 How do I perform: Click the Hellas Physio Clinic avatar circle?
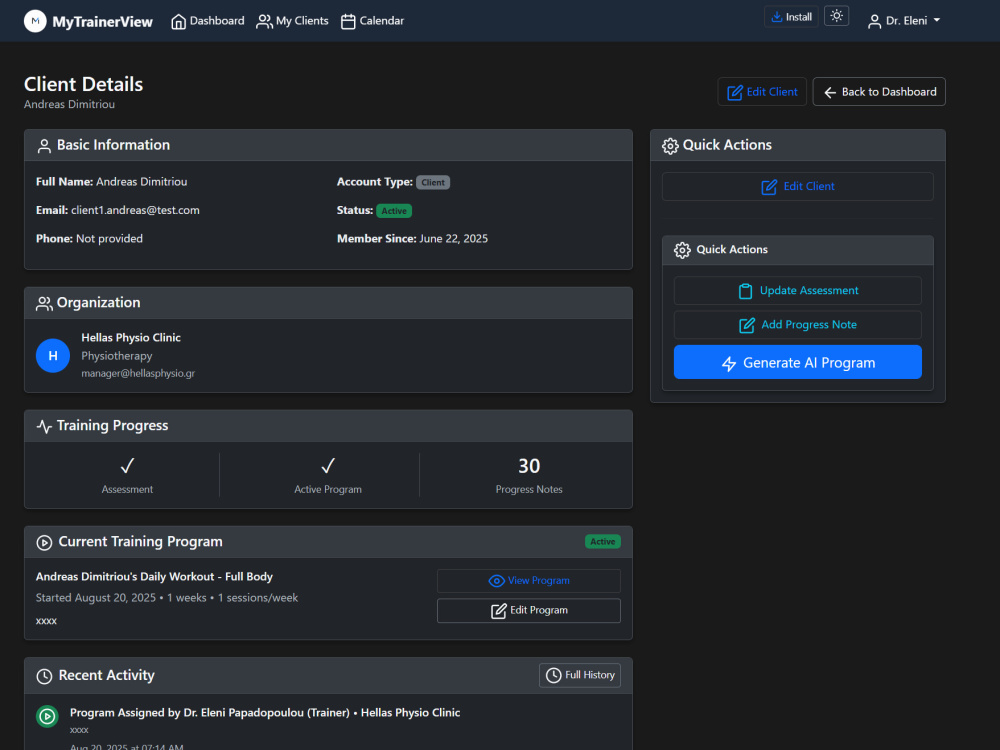click(53, 356)
